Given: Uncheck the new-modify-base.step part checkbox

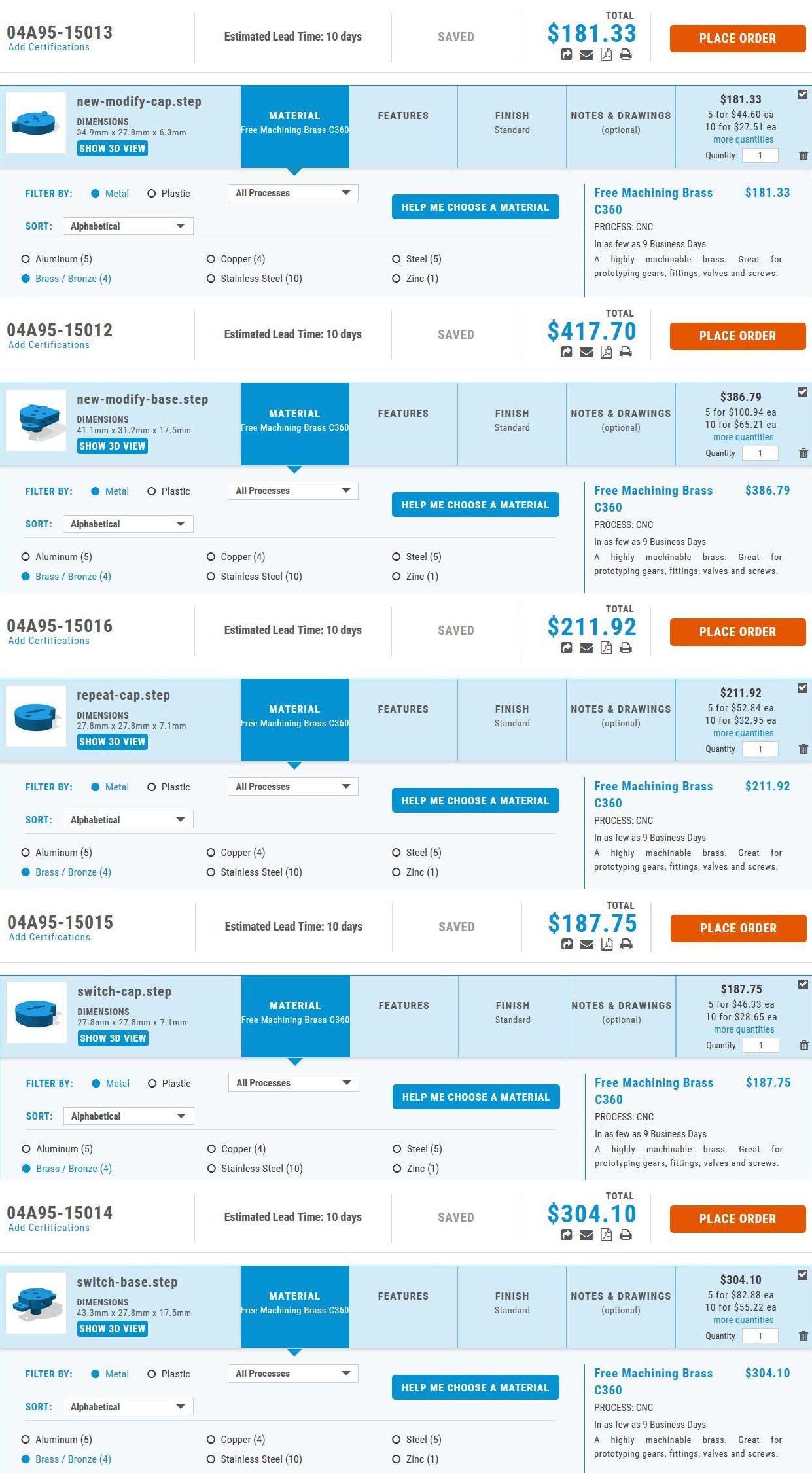Looking at the screenshot, I should 802,393.
